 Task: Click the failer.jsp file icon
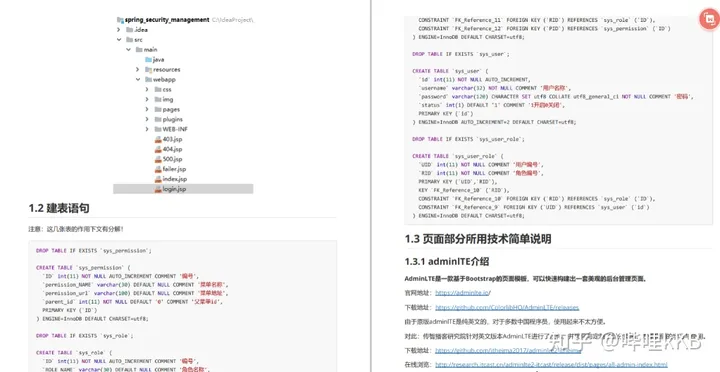(x=158, y=169)
